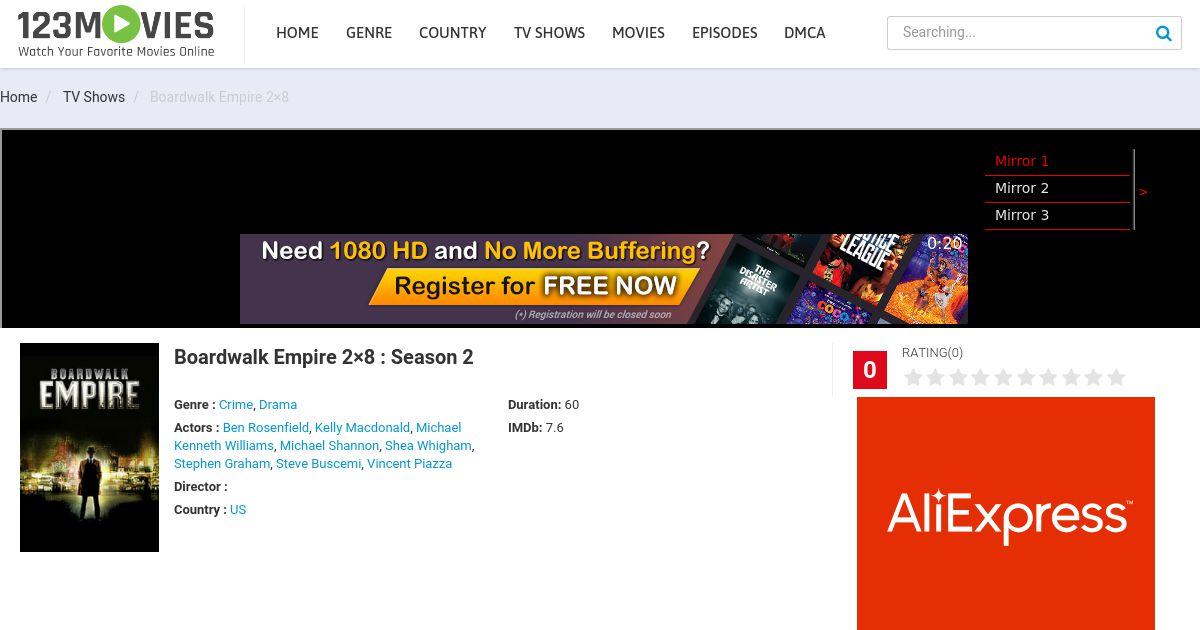The width and height of the screenshot is (1200, 630).
Task: Click TV Shows breadcrumb link
Action: [94, 97]
